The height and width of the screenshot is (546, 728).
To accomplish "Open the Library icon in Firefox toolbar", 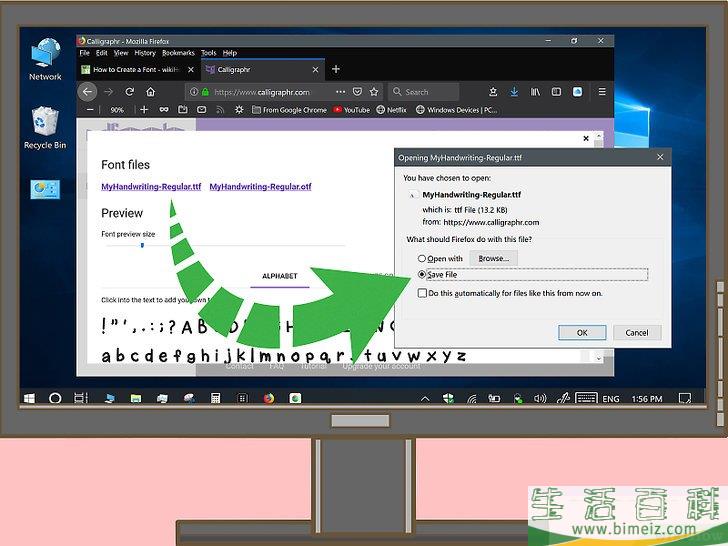I will (x=535, y=92).
